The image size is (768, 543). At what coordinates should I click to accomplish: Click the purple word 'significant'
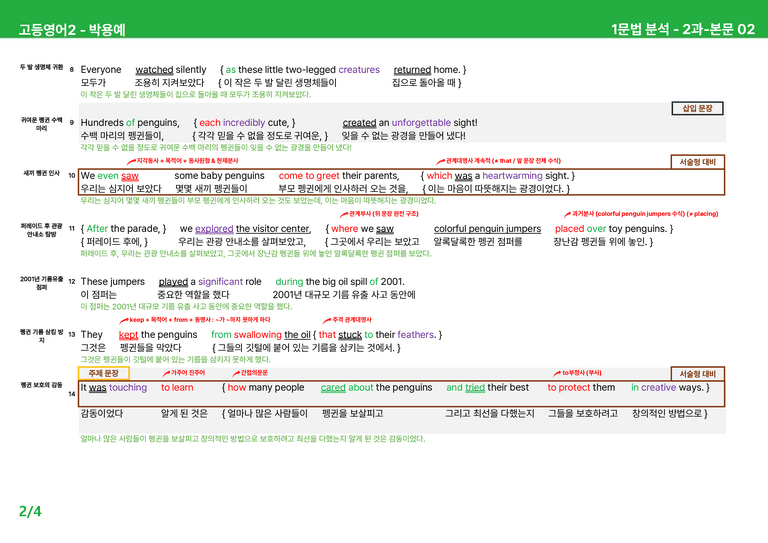[x=220, y=282]
